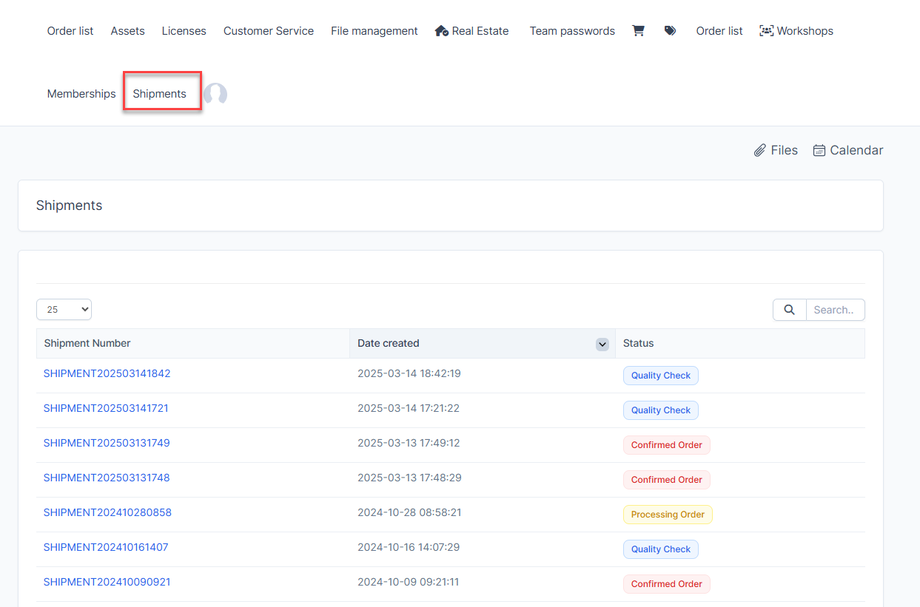Screen dimensions: 920x607
Task: Go to the Memberships menu item
Action: [81, 94]
